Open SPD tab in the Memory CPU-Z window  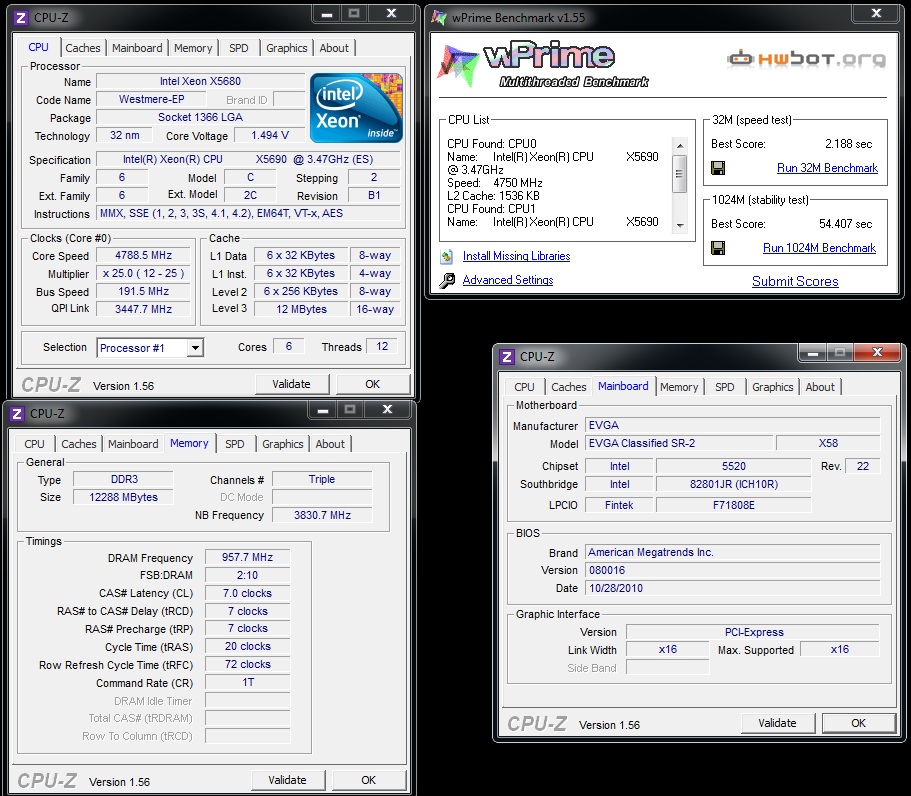point(235,444)
